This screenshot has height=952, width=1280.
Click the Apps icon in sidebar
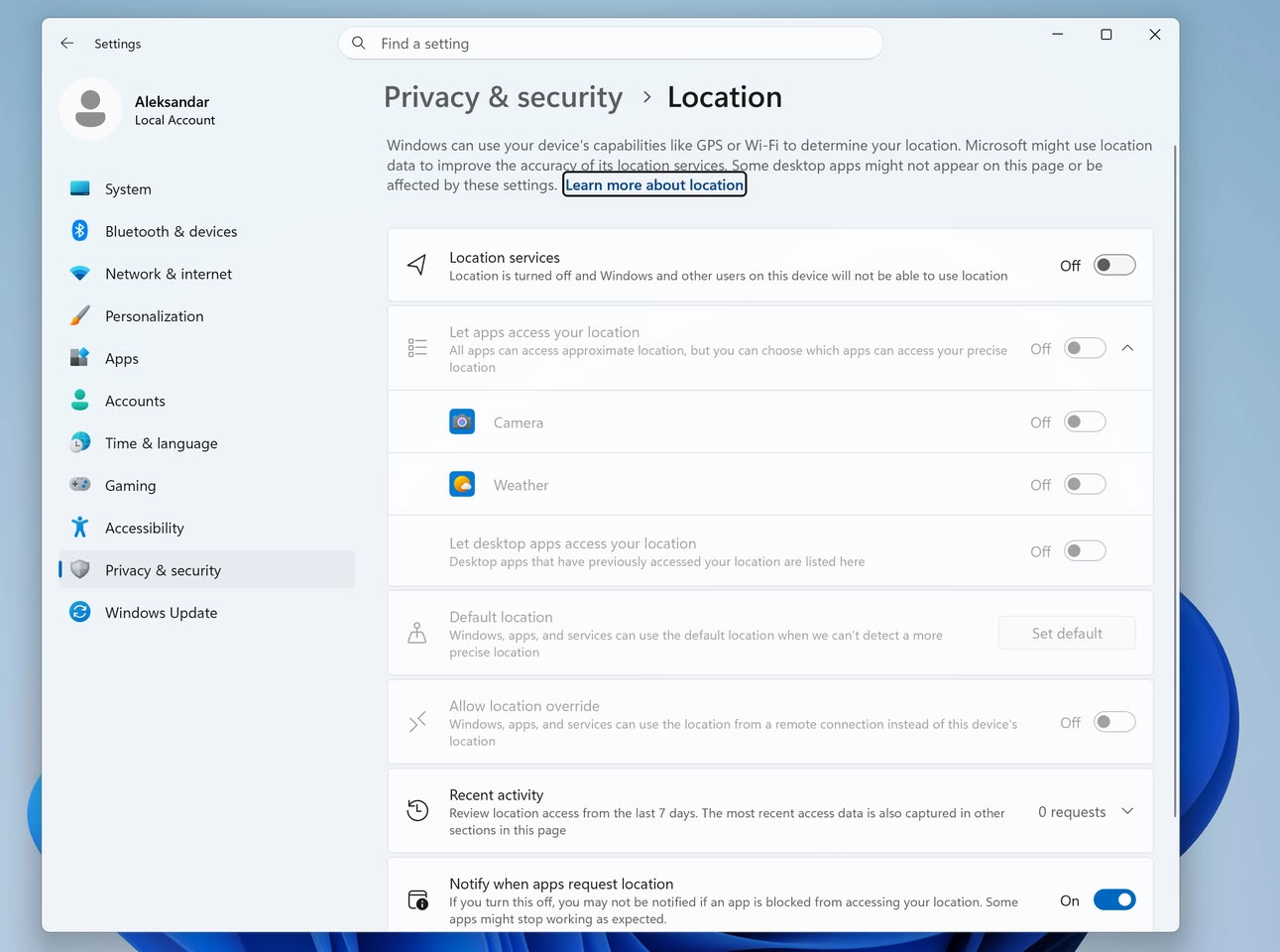tap(80, 358)
